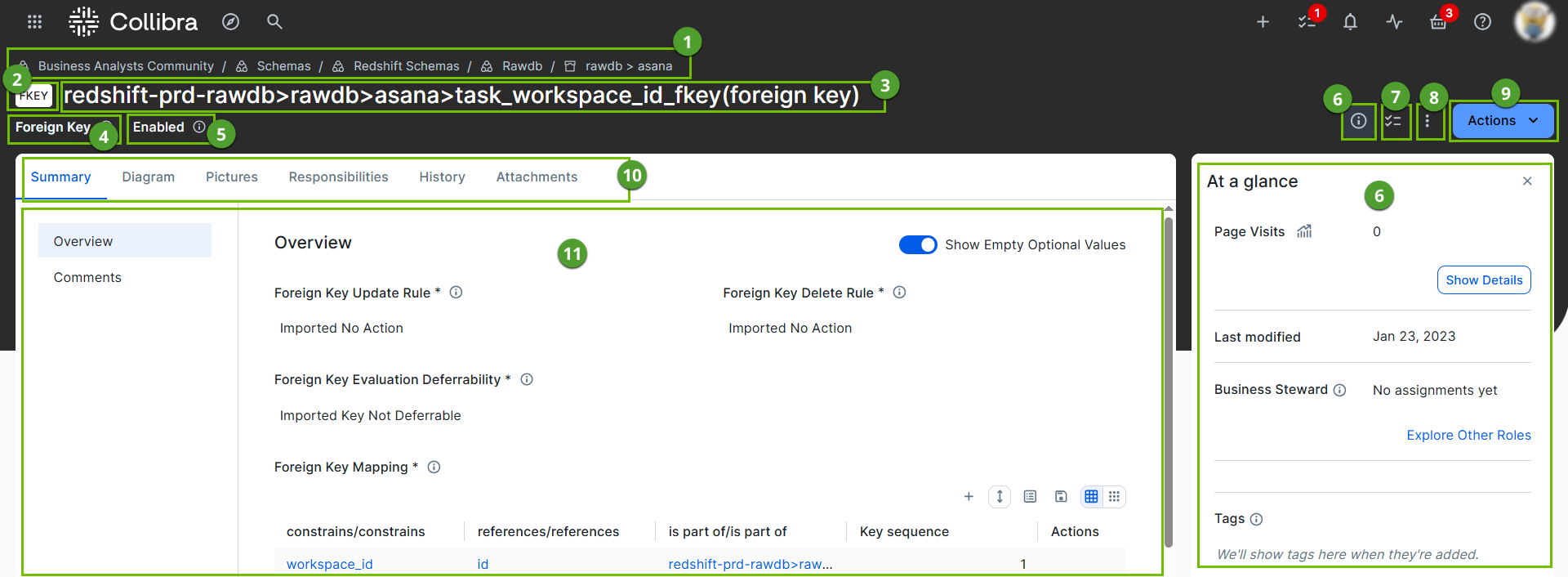This screenshot has width=1568, height=577.
Task: Click the Show Details button
Action: tap(1483, 280)
